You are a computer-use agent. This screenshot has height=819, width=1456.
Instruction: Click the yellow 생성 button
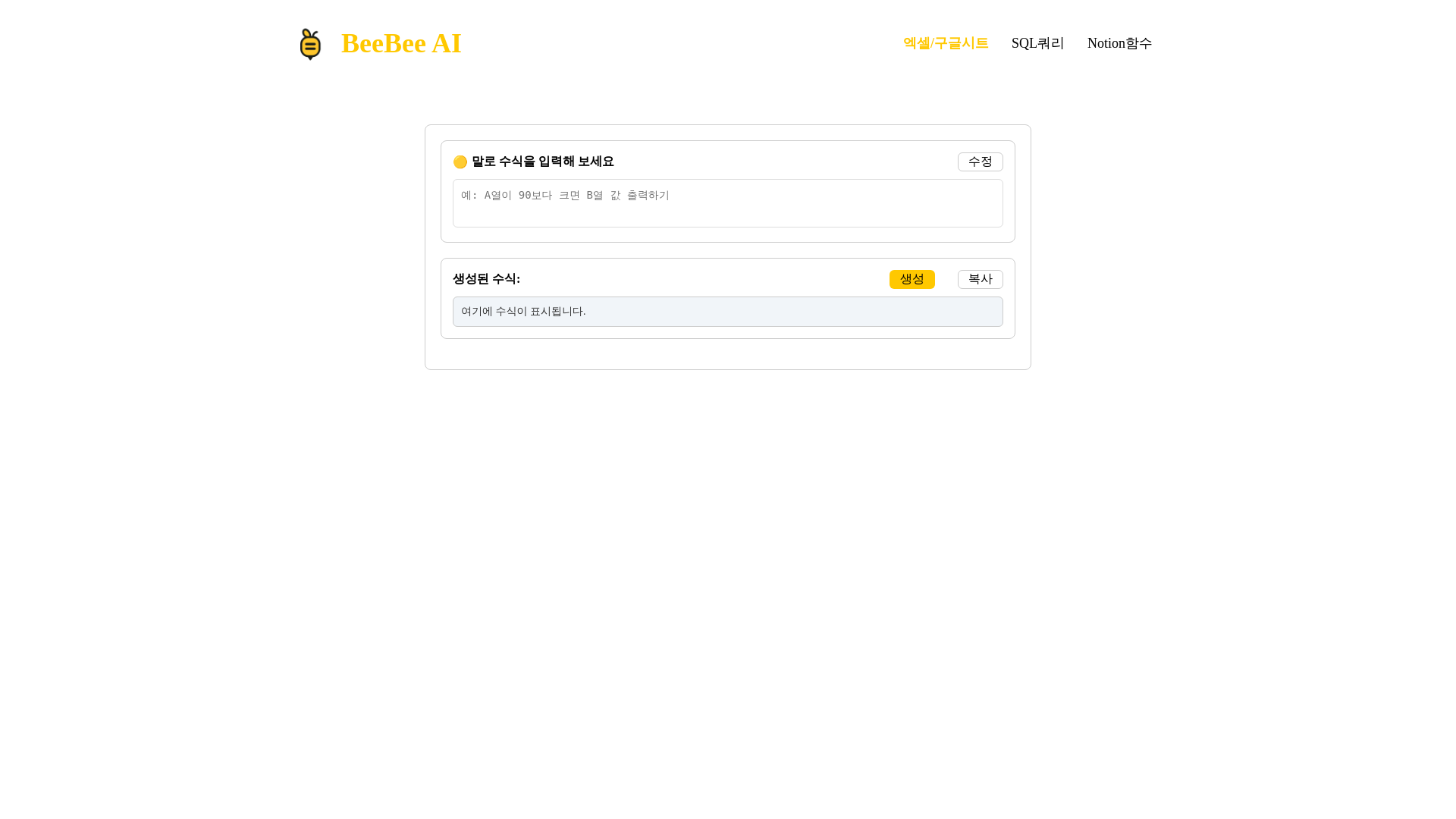[x=912, y=279]
